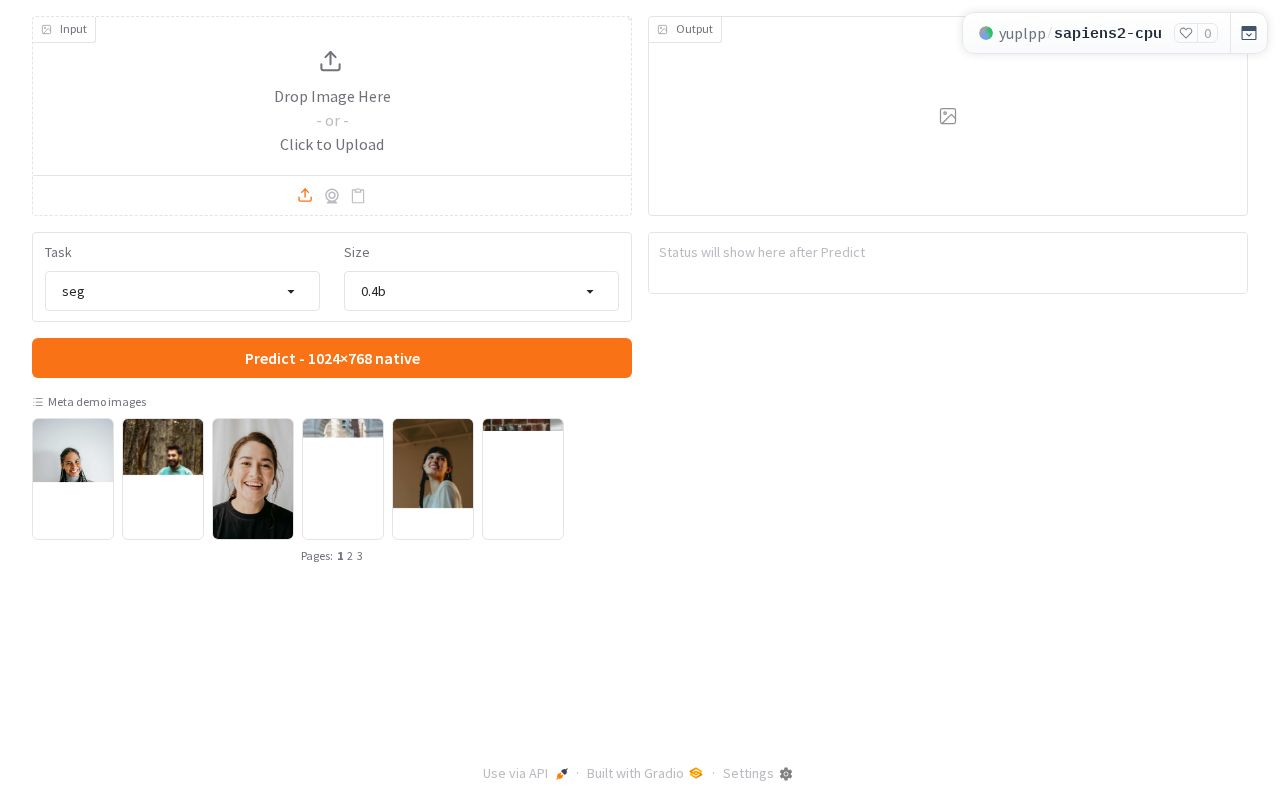Select the clipboard paste source icon
Screen dimensions: 1280x800
click(x=358, y=196)
